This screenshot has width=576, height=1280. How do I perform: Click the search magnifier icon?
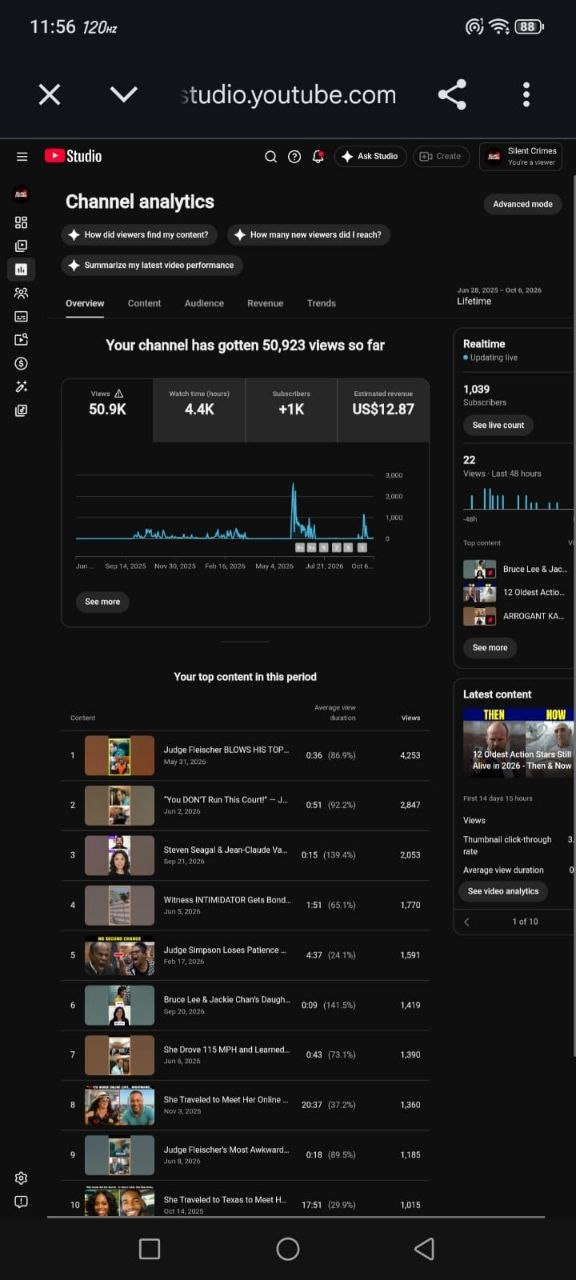point(270,156)
